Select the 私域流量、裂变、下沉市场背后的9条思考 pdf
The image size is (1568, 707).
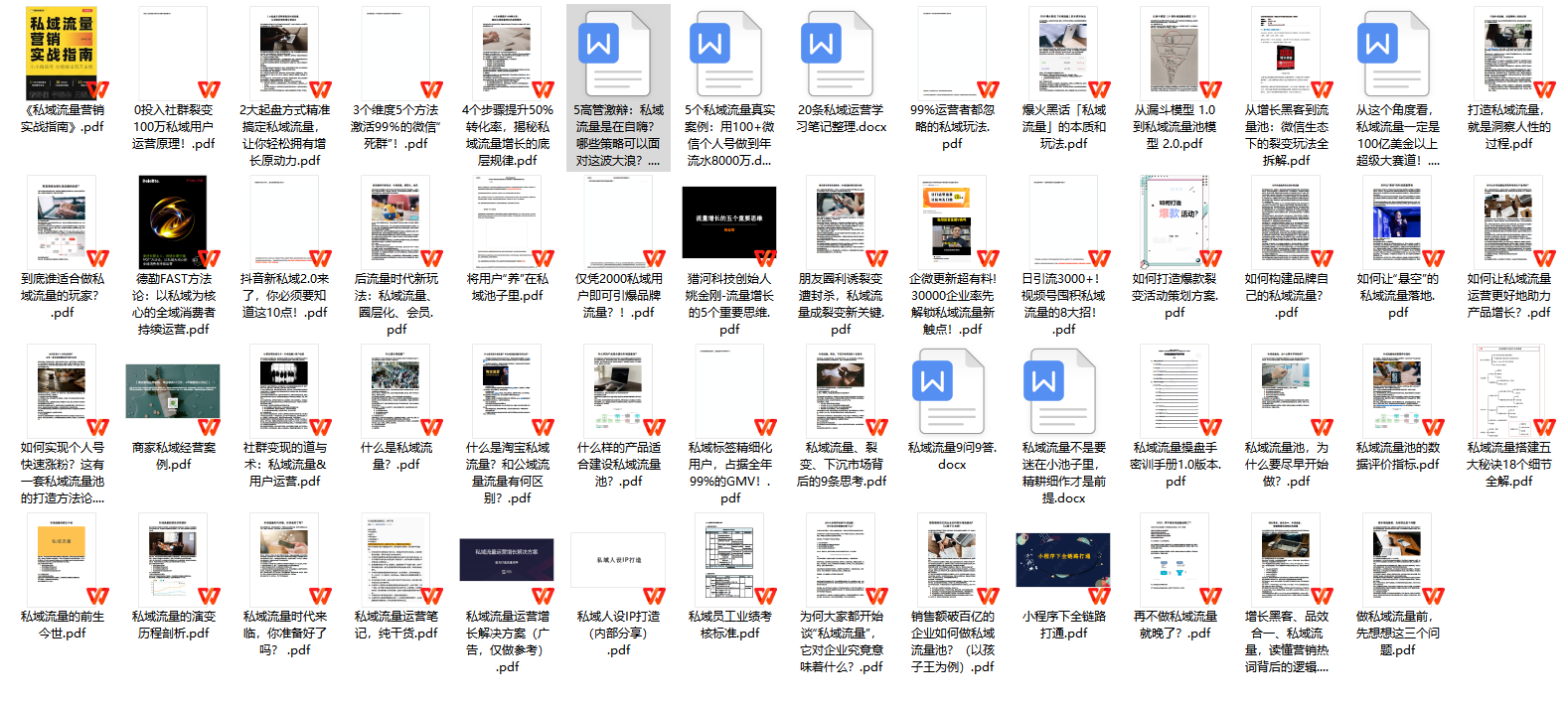coord(841,389)
